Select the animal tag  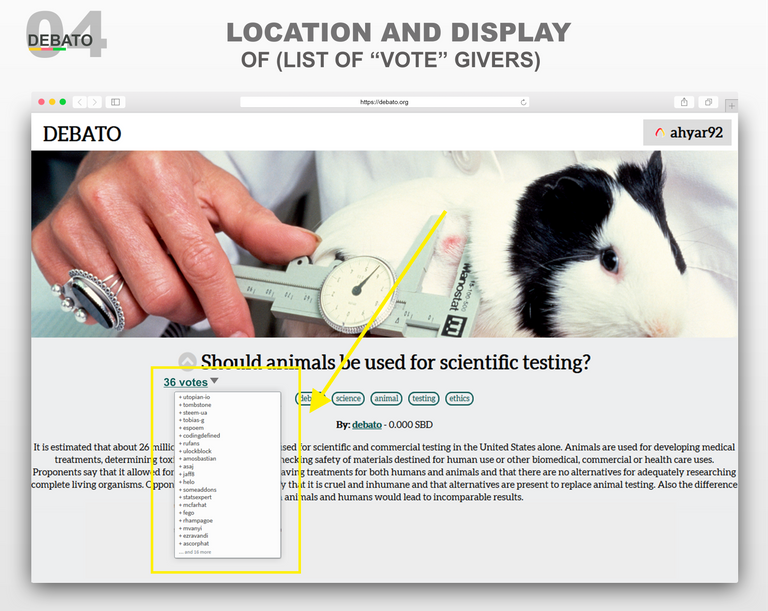(x=386, y=398)
